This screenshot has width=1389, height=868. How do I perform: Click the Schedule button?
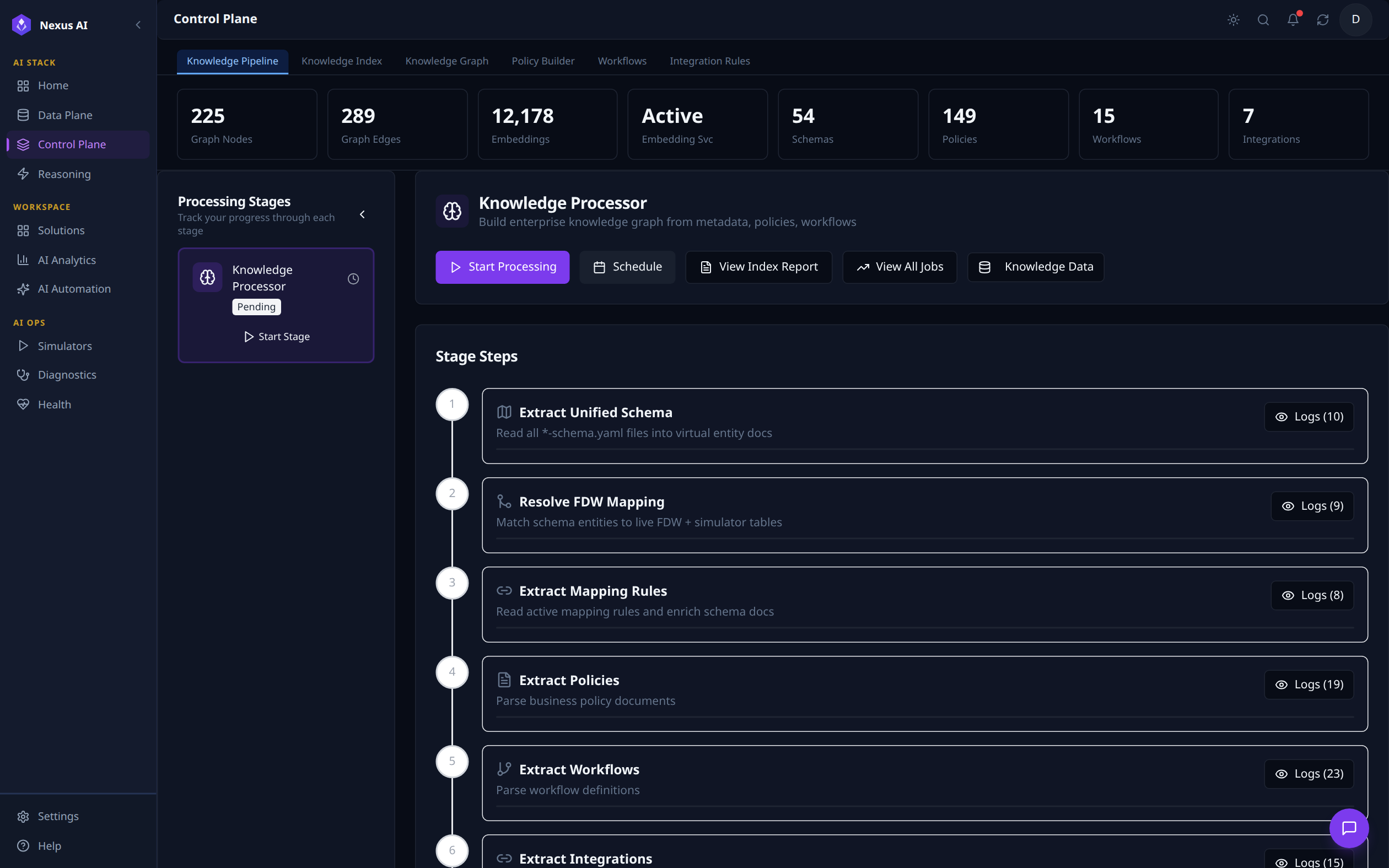pyautogui.click(x=627, y=267)
